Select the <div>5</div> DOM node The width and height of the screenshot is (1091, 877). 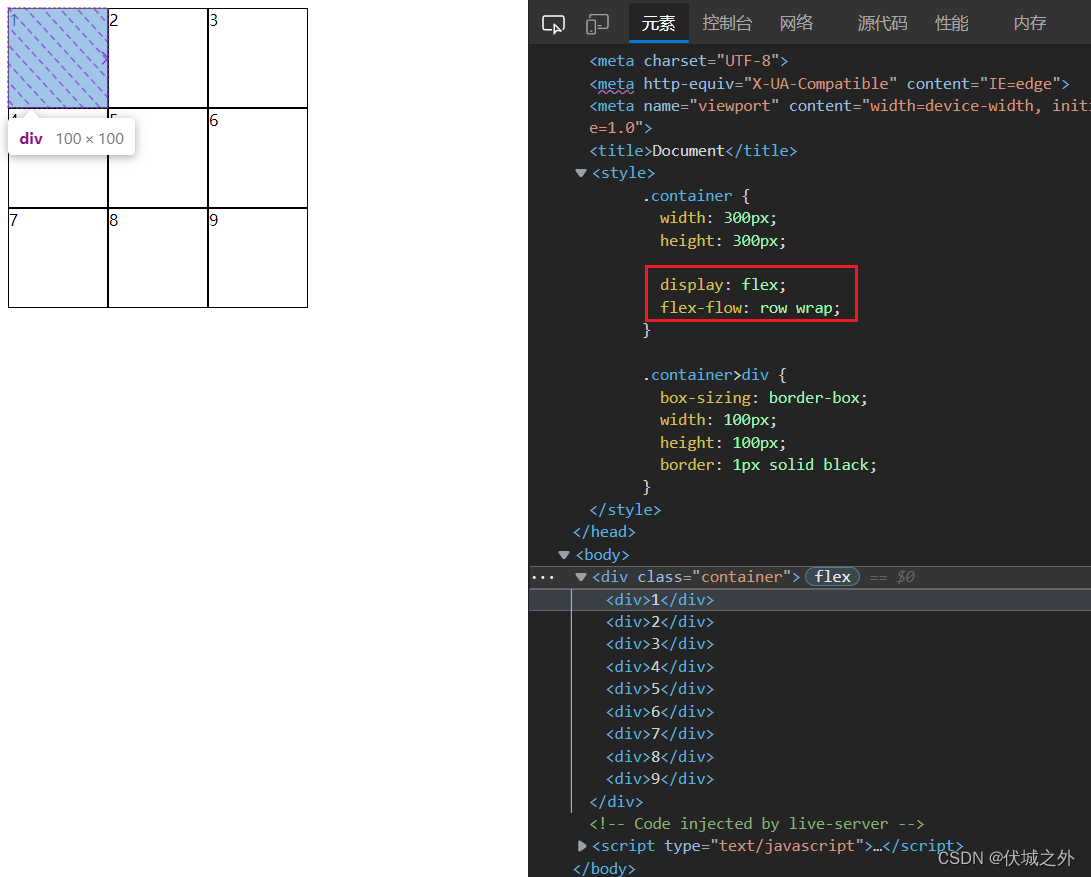click(x=660, y=689)
